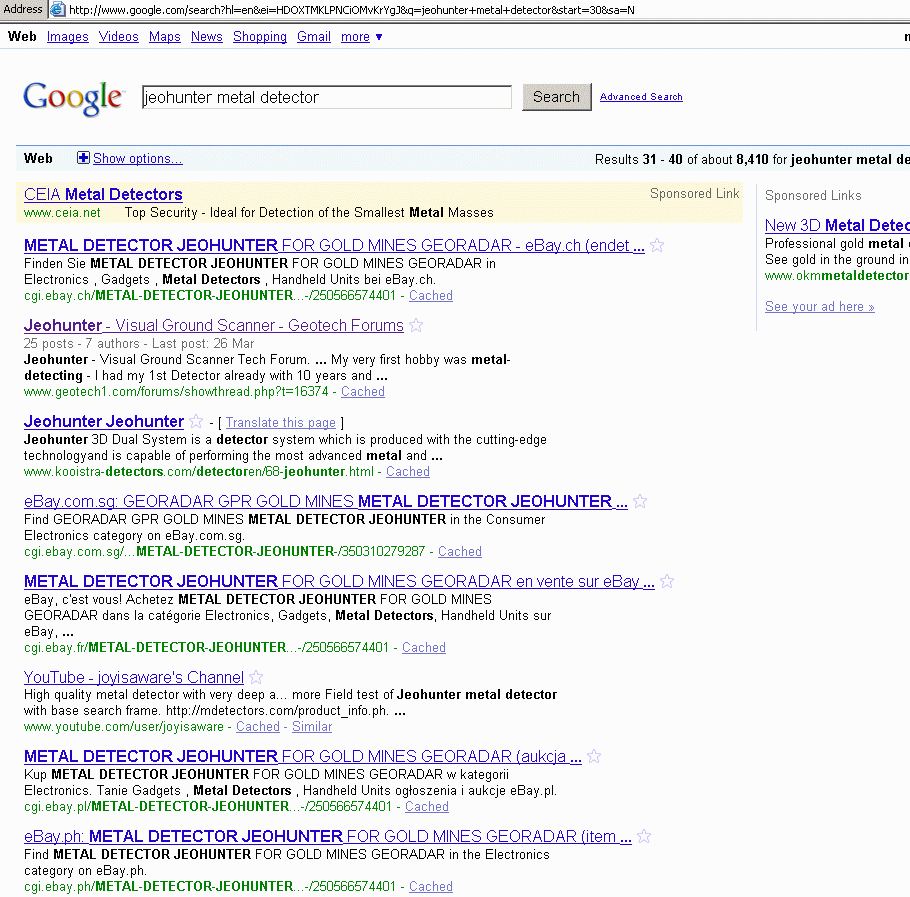910x897 pixels.
Task: Click 'See your ad here' link
Action: [x=819, y=306]
